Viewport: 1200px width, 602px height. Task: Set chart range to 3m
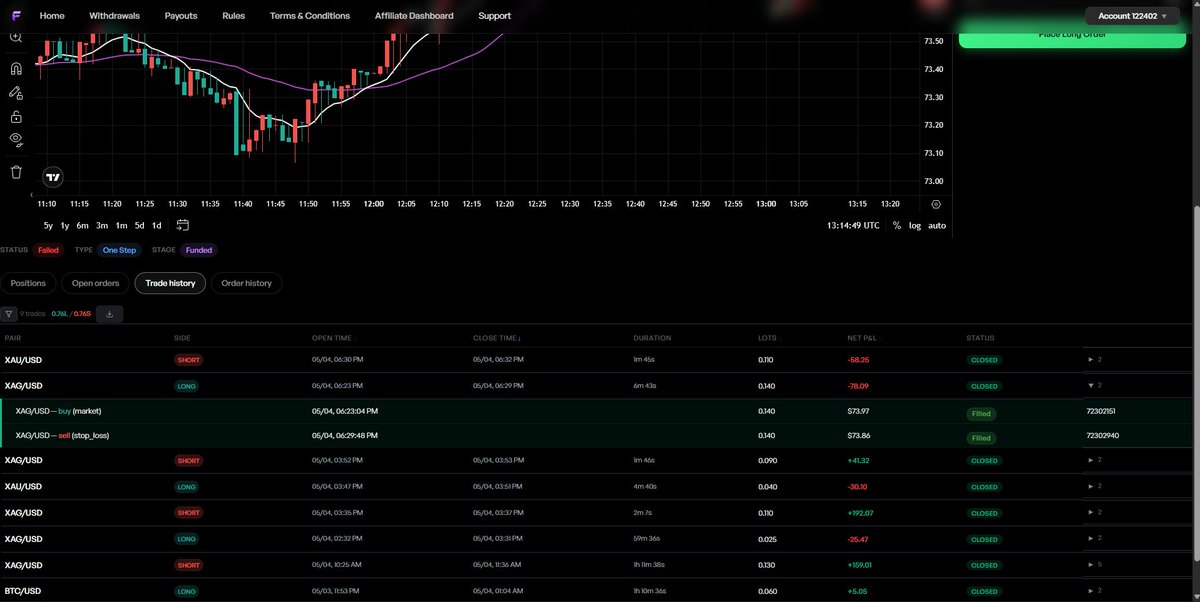tap(102, 225)
